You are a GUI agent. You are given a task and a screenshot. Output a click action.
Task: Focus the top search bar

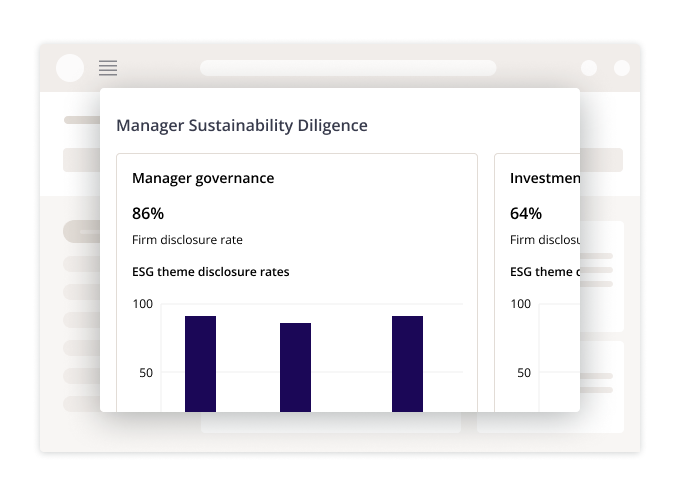click(x=348, y=68)
